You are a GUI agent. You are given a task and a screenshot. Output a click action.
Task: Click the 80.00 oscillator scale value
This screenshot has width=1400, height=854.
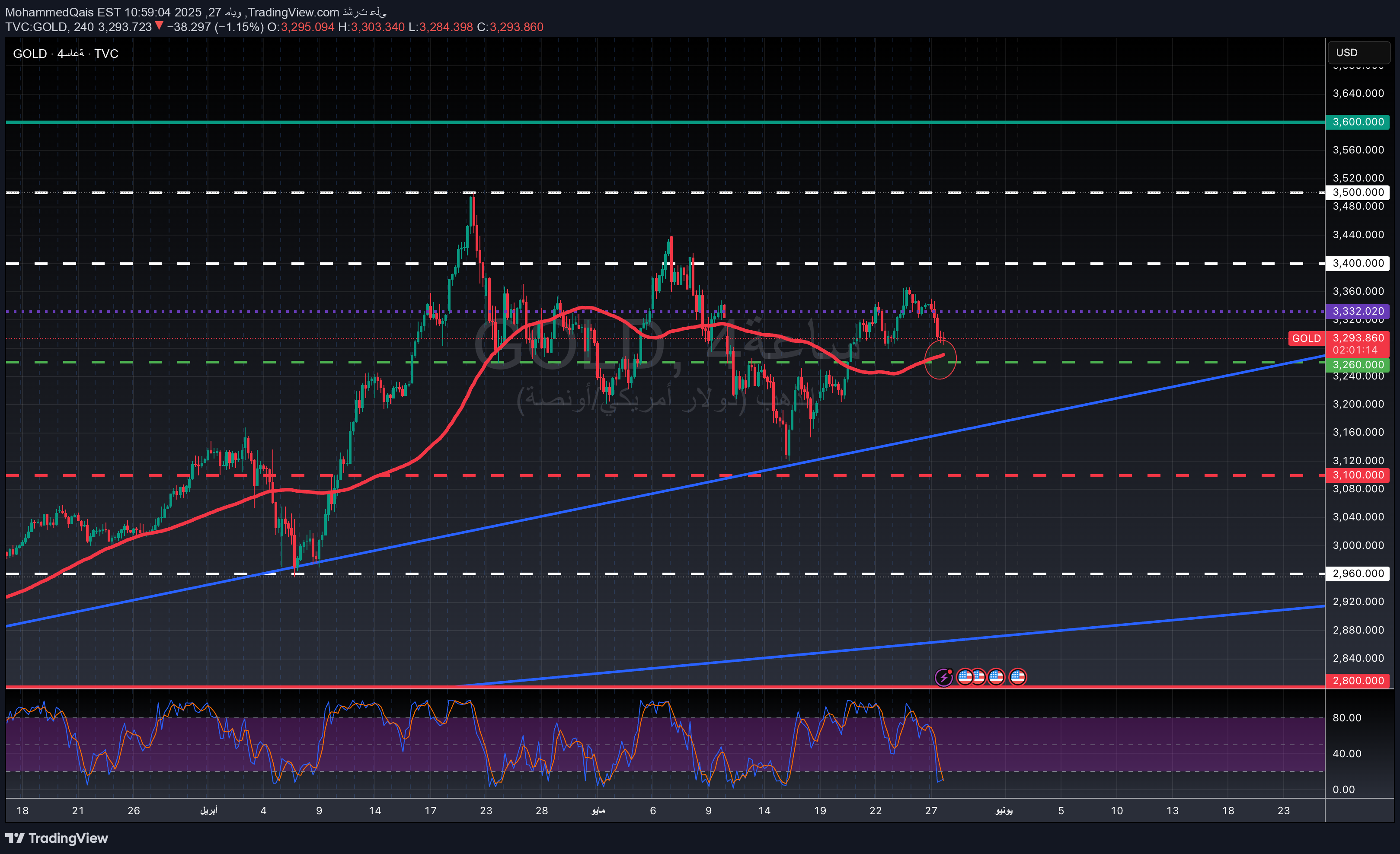[1347, 718]
